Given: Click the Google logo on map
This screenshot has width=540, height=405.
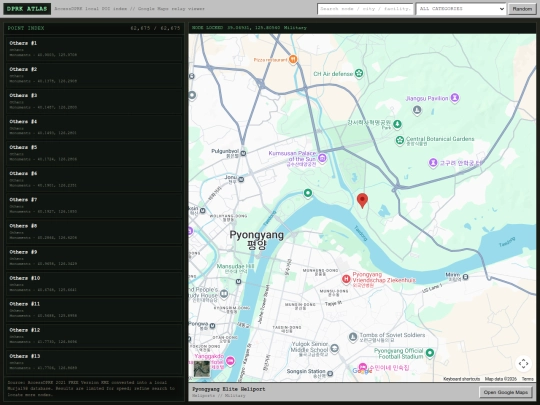Looking at the screenshot, I should (362, 371).
